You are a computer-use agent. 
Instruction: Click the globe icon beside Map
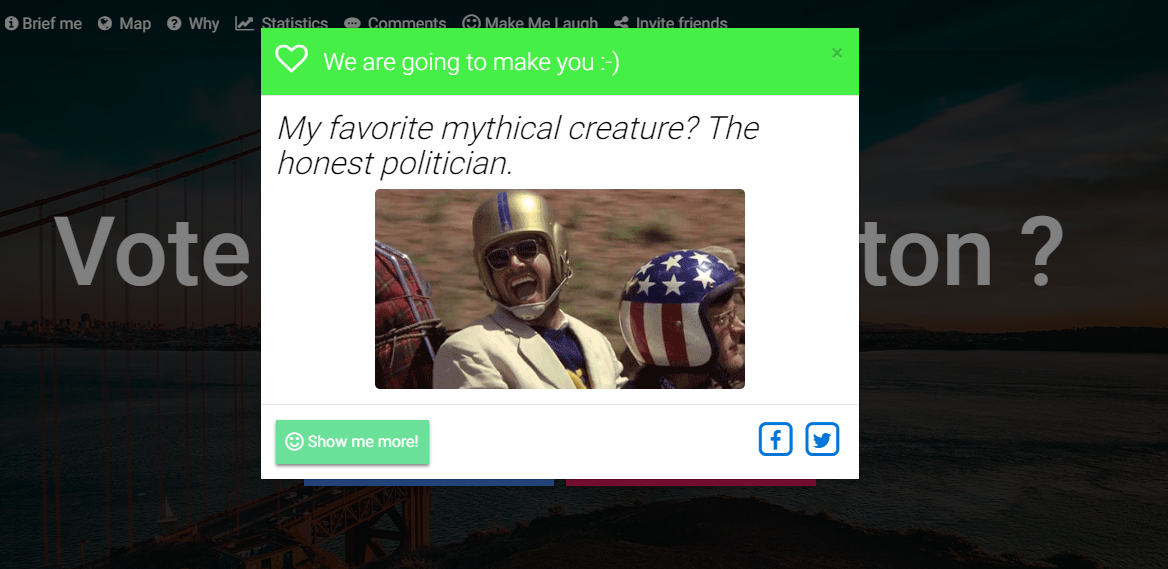coord(105,24)
